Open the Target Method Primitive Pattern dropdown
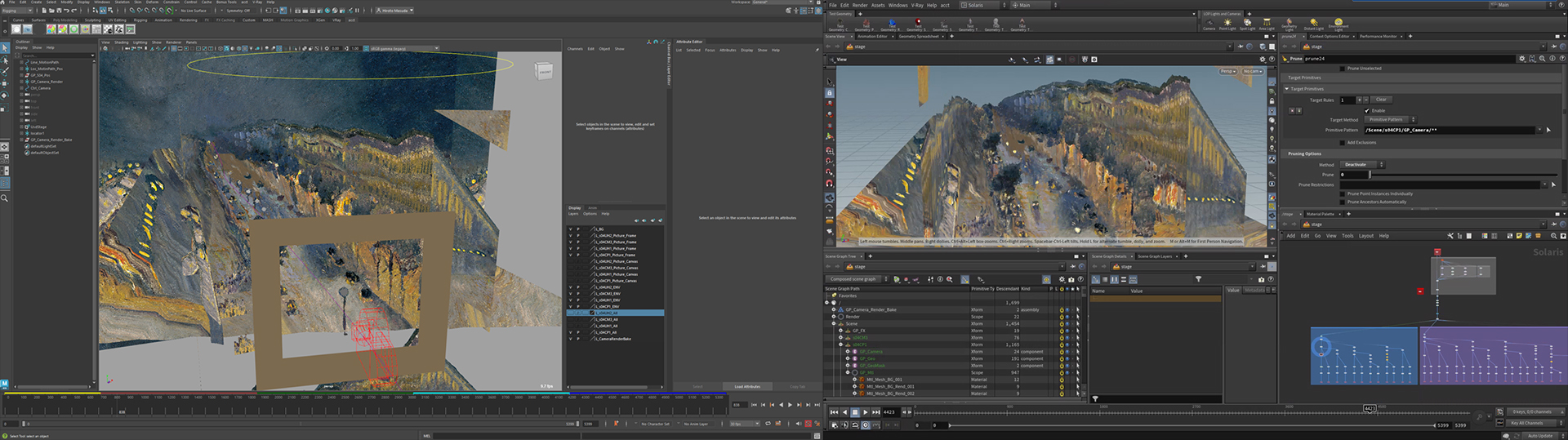The height and width of the screenshot is (440, 1568). (1390, 120)
